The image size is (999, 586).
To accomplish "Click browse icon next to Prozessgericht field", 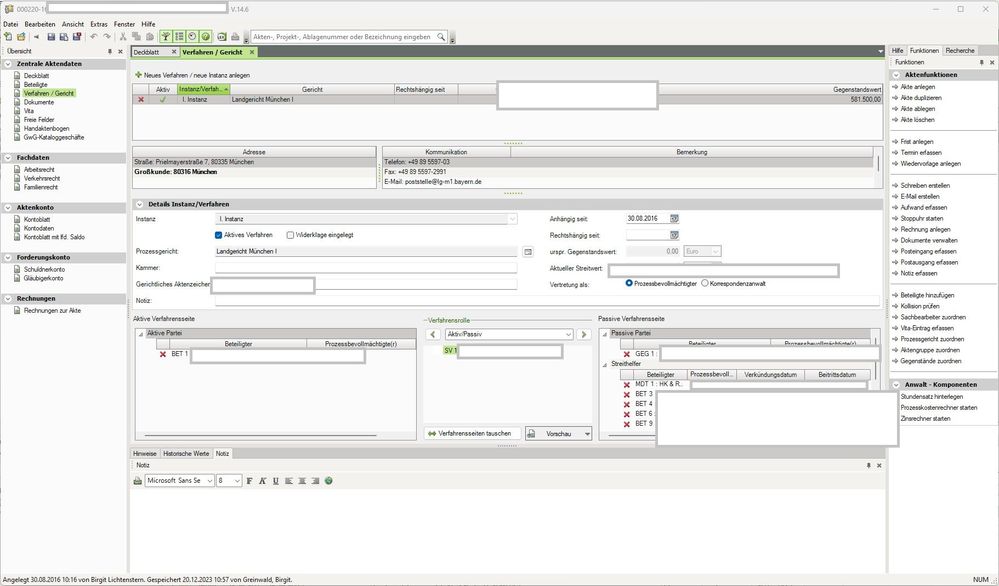I will pos(528,251).
